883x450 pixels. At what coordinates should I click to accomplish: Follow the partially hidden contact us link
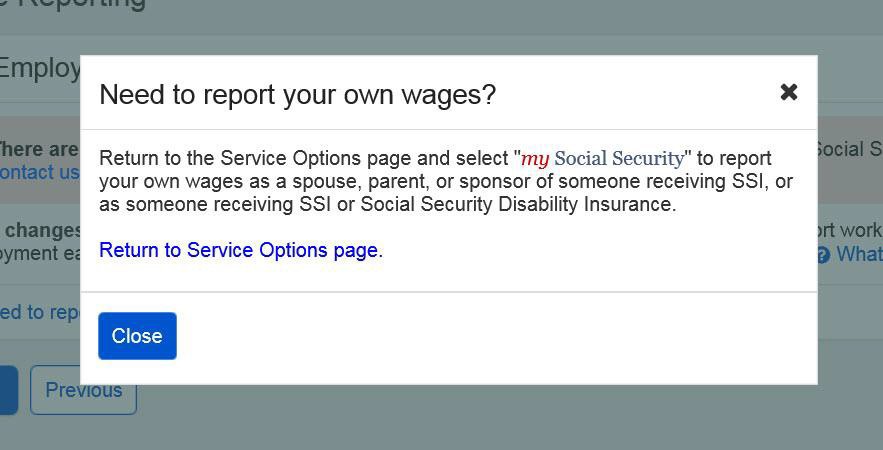tap(40, 172)
